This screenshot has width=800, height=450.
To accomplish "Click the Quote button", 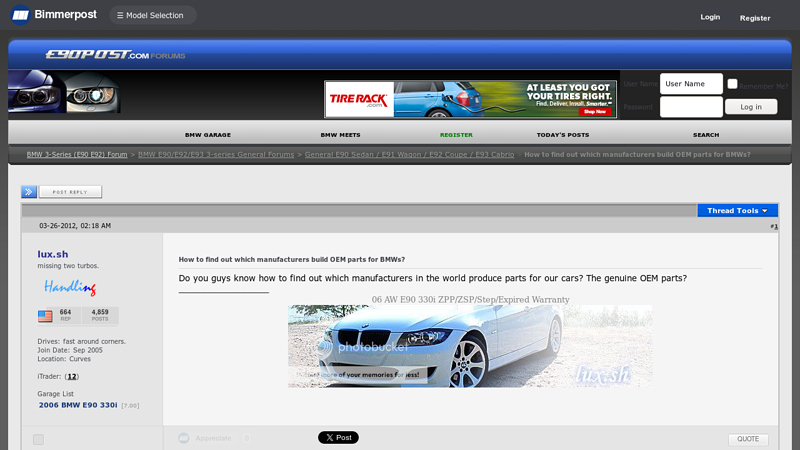I will (748, 439).
